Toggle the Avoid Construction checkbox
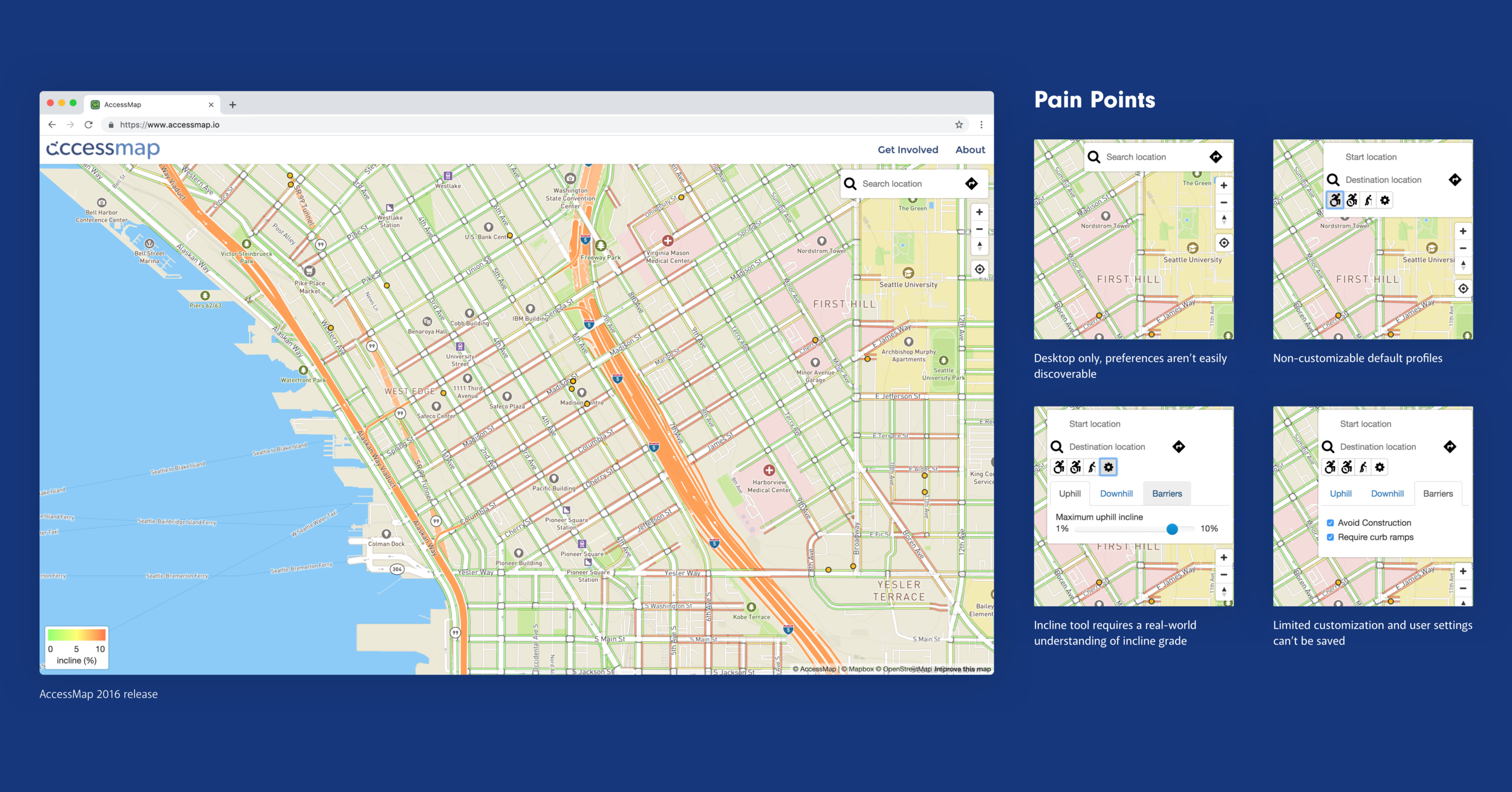The width and height of the screenshot is (1512, 792). [1331, 523]
